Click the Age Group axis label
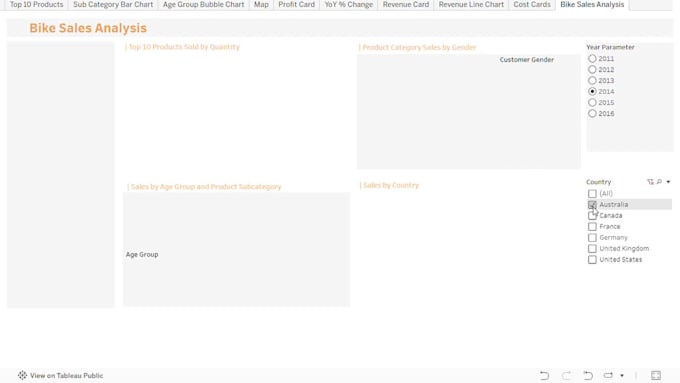 click(x=142, y=255)
